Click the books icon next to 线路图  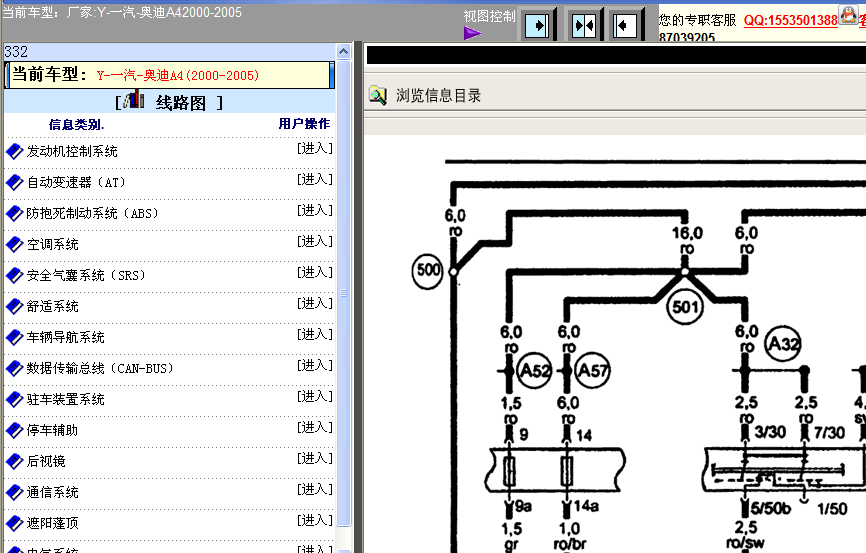[x=134, y=101]
